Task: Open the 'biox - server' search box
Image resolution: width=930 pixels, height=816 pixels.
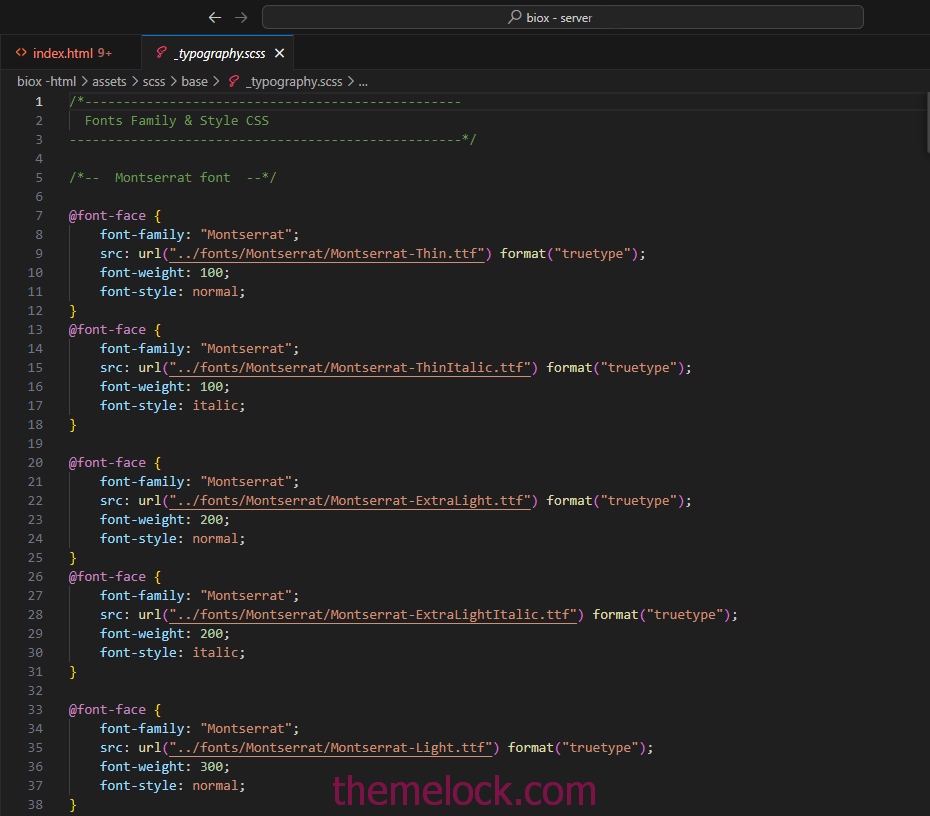Action: pyautogui.click(x=562, y=17)
